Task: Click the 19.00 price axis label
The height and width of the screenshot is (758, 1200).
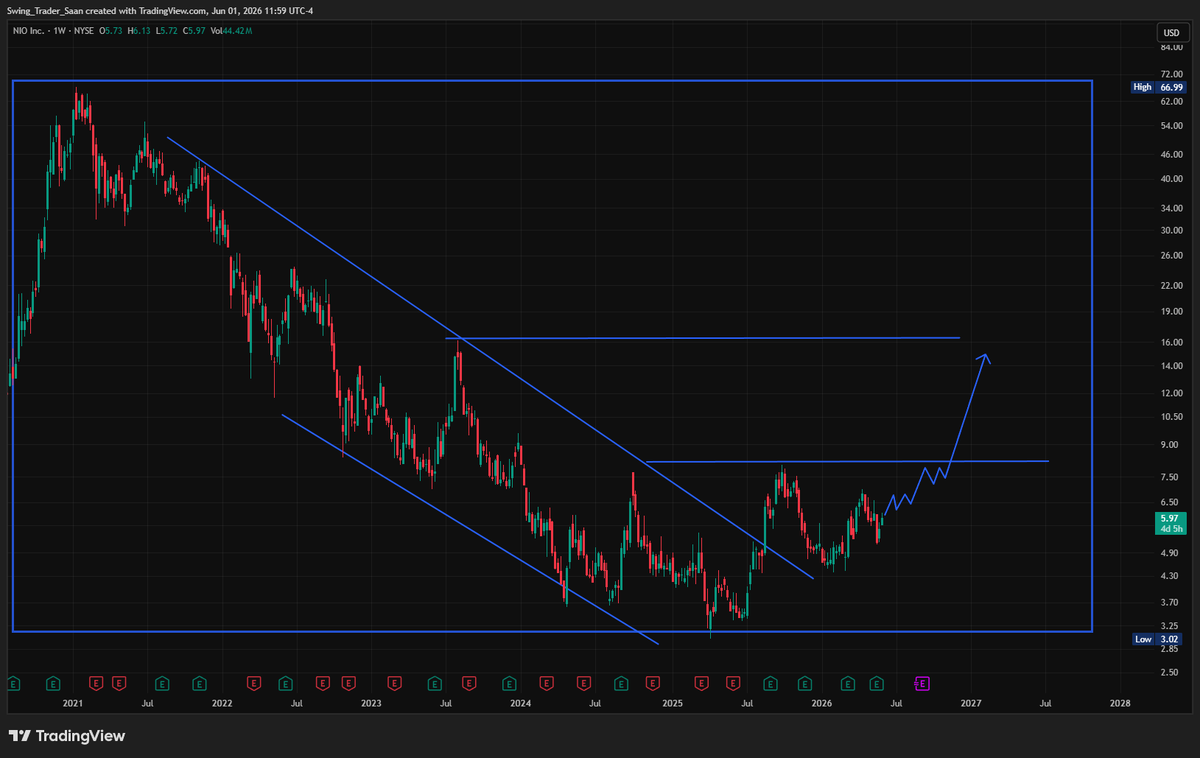Action: click(1171, 311)
